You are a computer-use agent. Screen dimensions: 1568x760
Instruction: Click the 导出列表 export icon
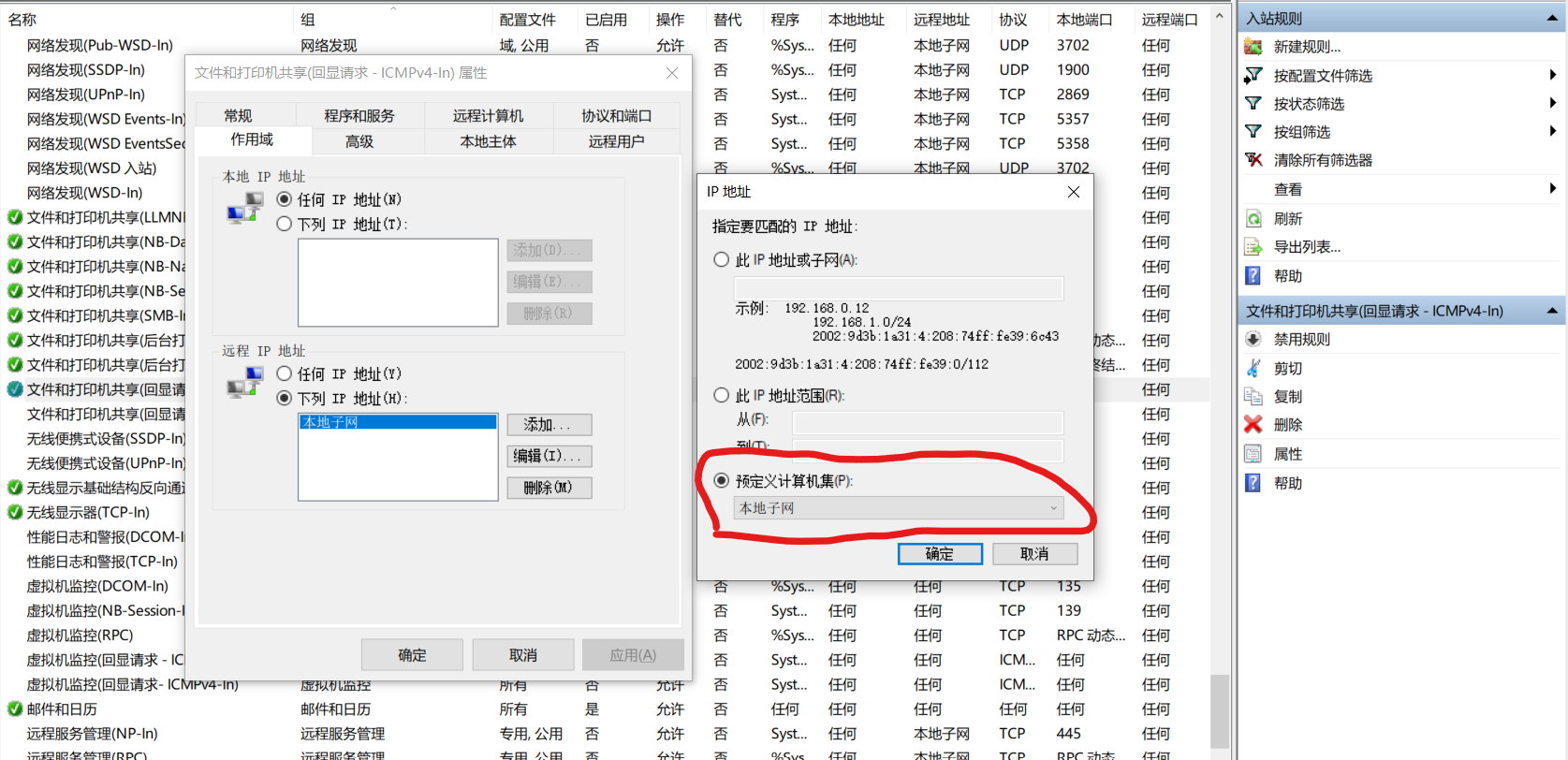1253,247
